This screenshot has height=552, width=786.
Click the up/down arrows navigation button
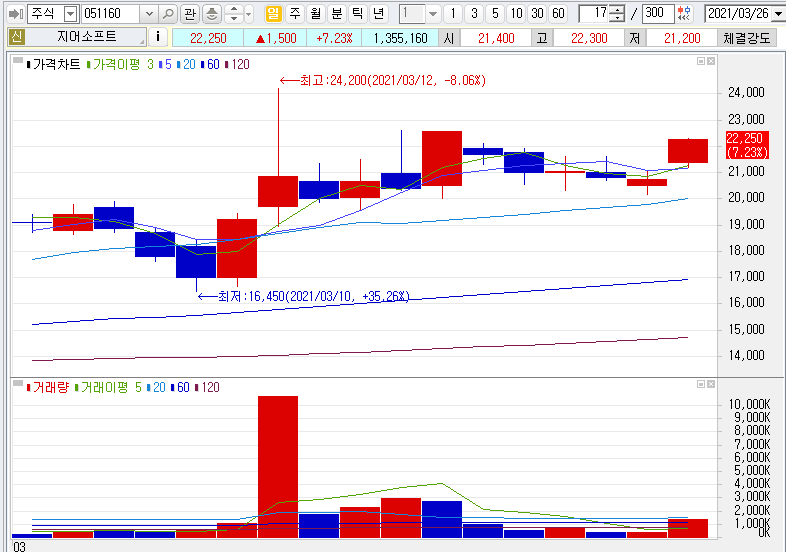click(234, 14)
